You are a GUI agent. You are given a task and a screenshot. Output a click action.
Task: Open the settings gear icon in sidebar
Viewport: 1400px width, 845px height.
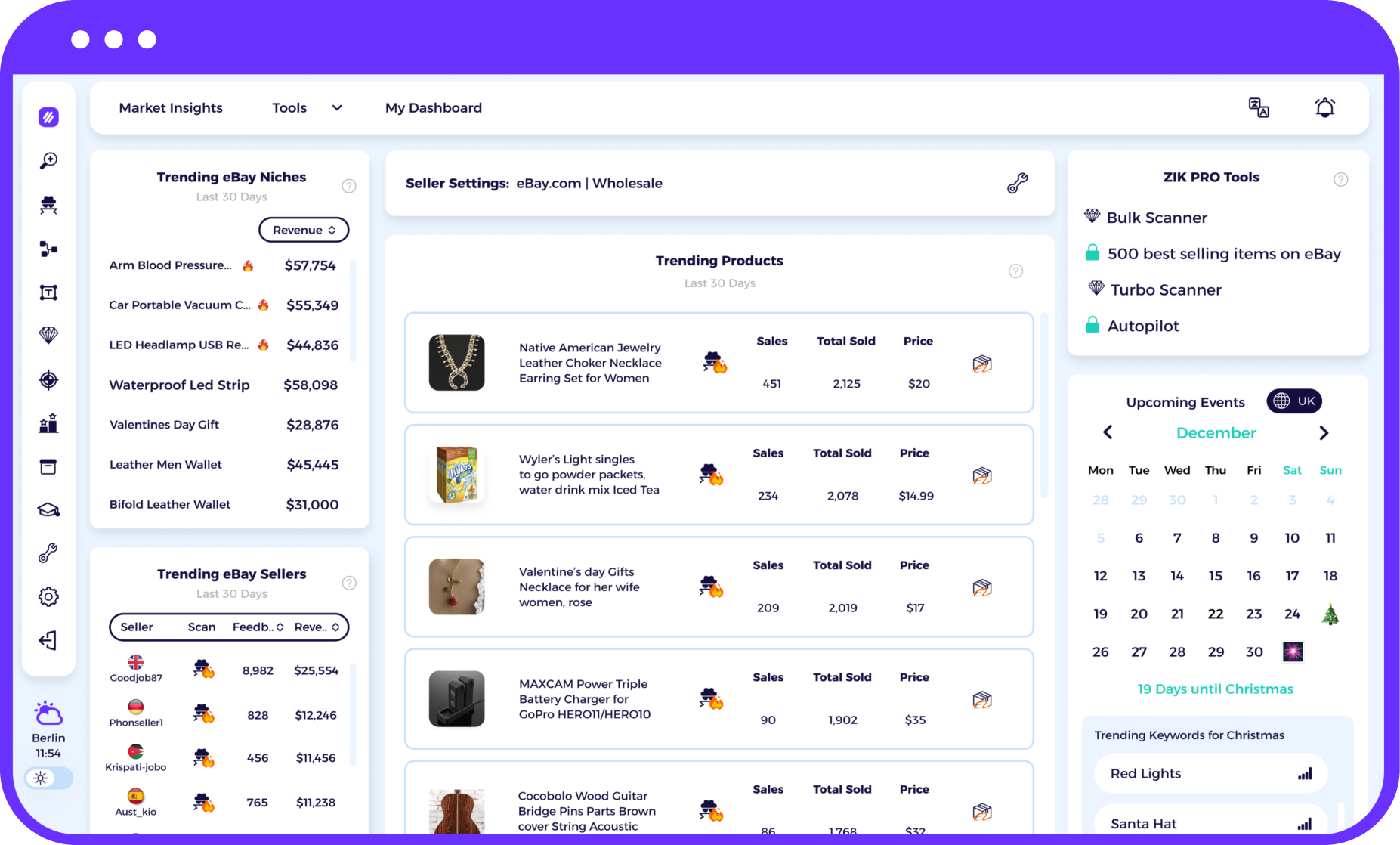coord(48,597)
